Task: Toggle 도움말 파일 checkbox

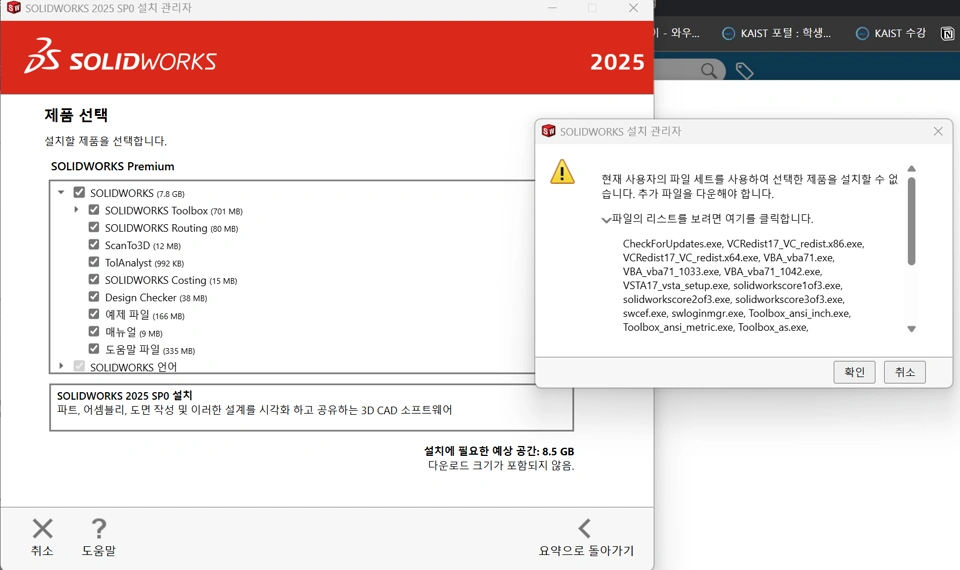Action: click(x=94, y=348)
